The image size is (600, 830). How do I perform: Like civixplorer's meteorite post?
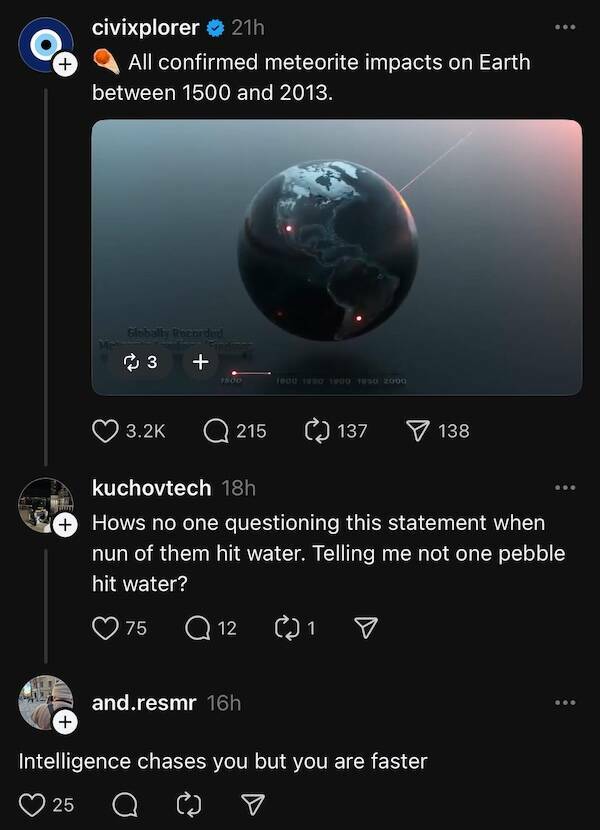pyautogui.click(x=106, y=430)
